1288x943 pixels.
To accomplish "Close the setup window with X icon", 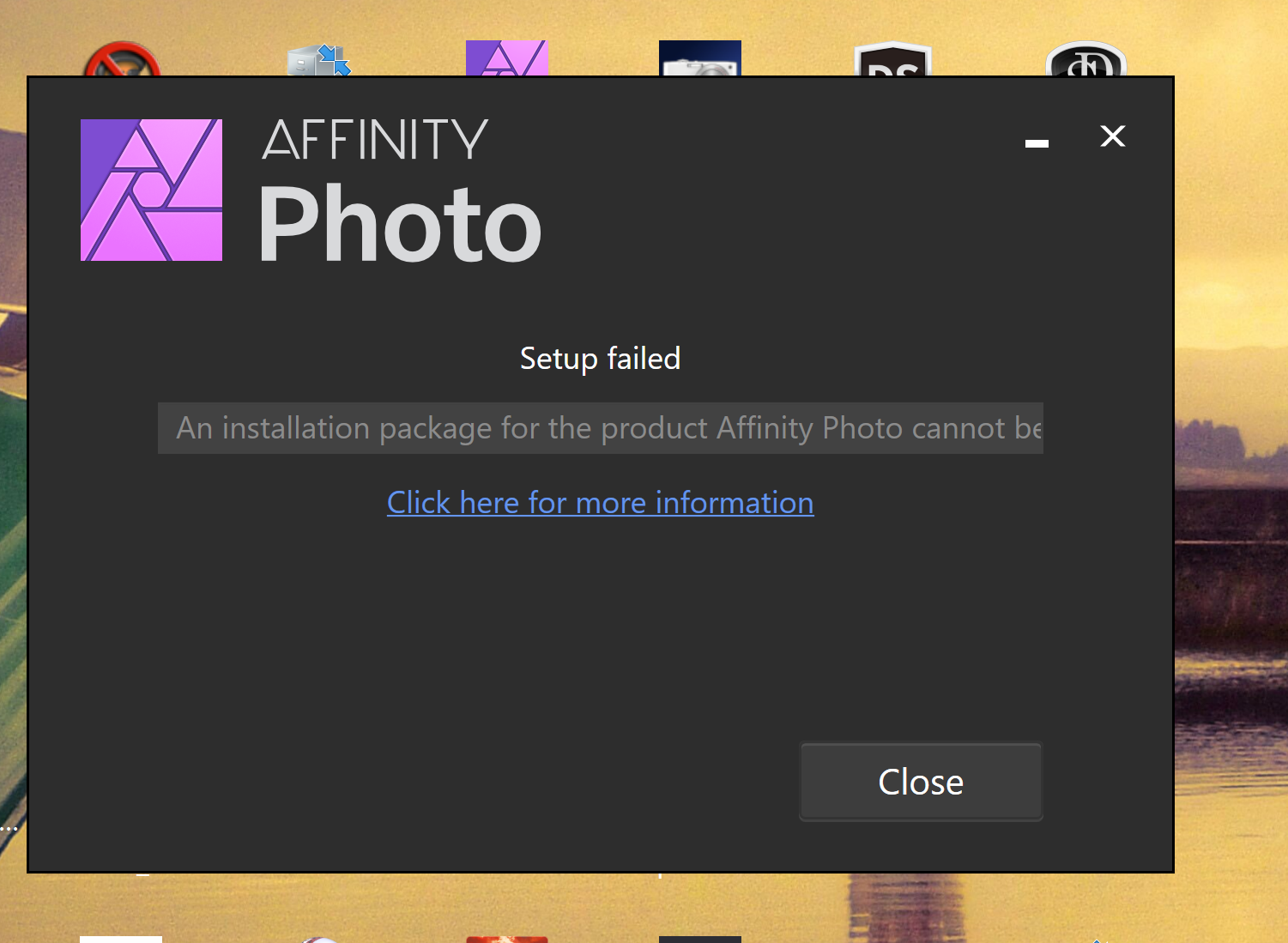I will point(1113,136).
